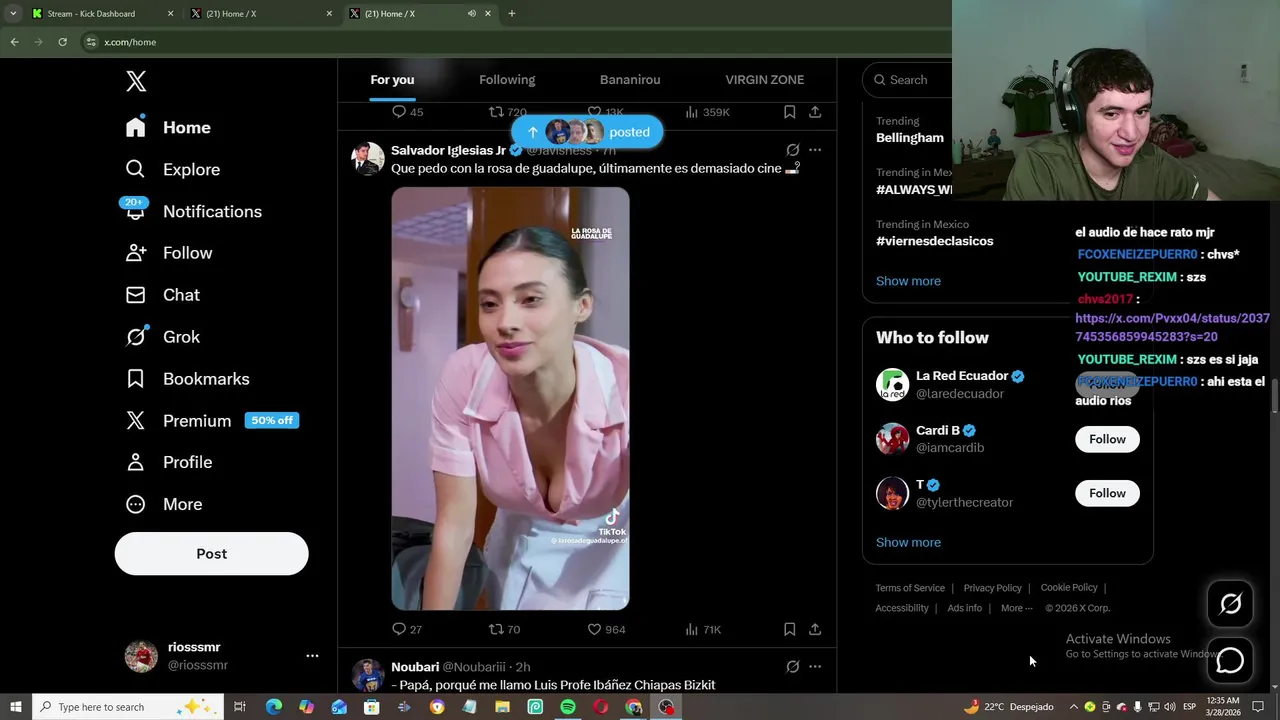Click the new posts 'posted' pill

point(587,132)
